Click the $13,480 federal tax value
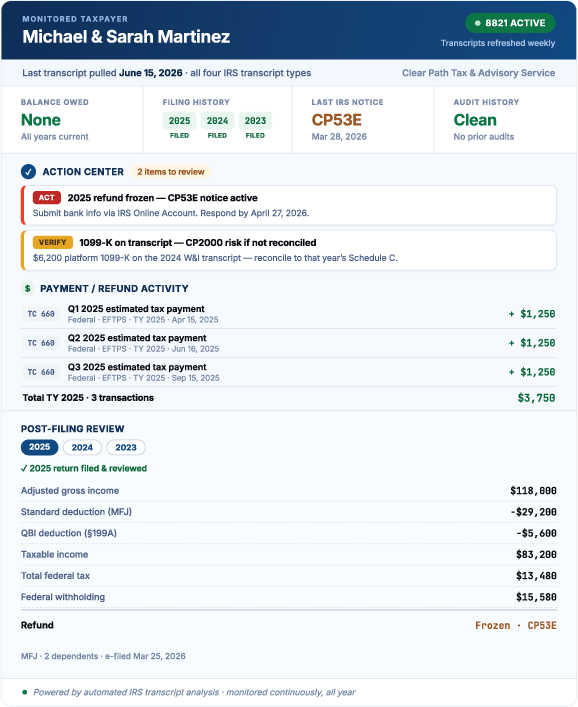Screen dimensions: 578x707 click(536, 576)
